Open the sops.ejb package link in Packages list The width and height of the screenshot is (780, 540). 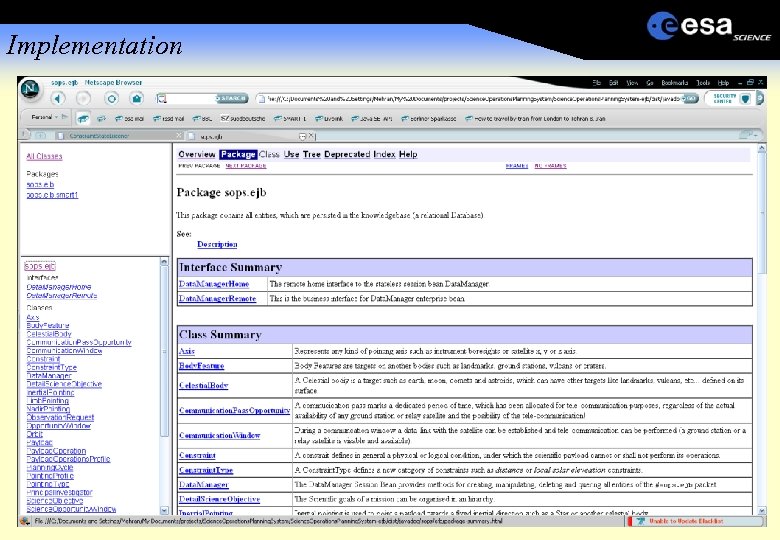coord(40,184)
